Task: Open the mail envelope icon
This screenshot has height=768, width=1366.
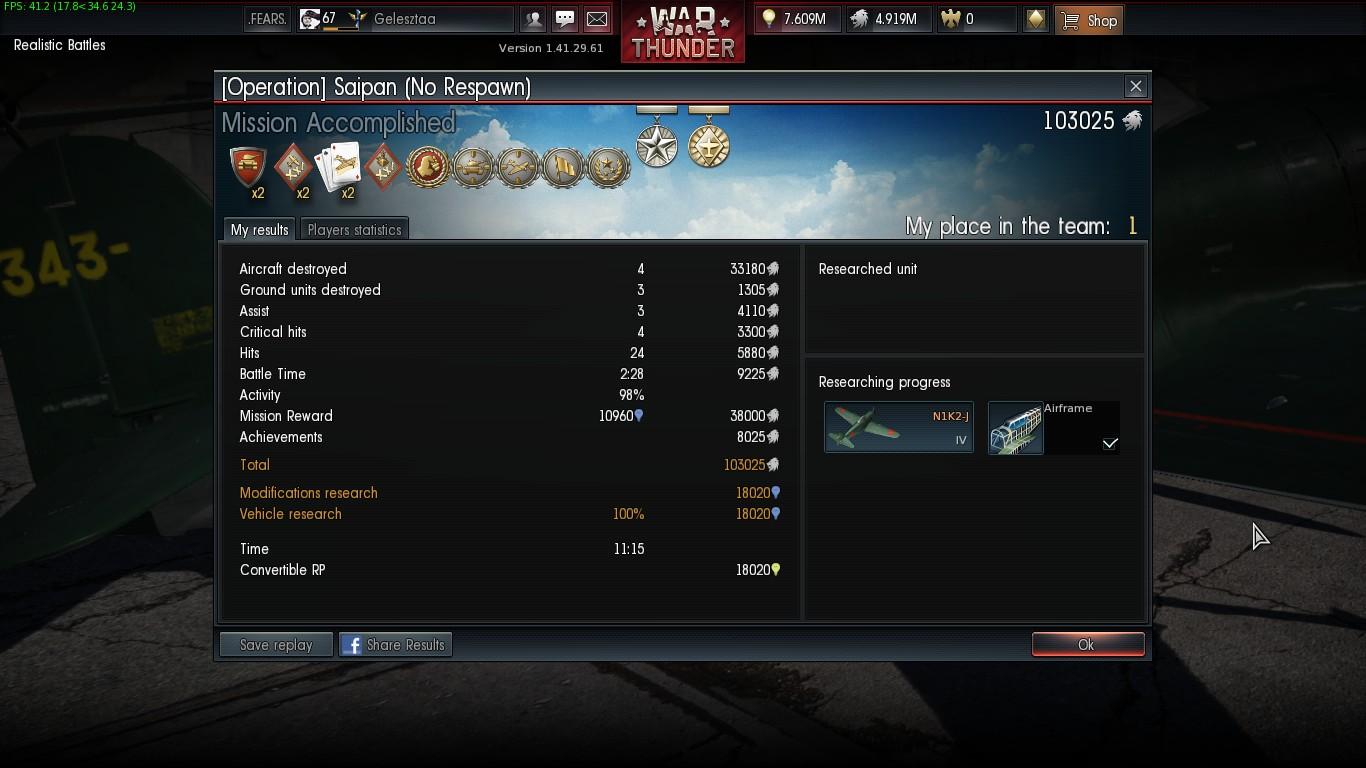Action: (x=596, y=19)
